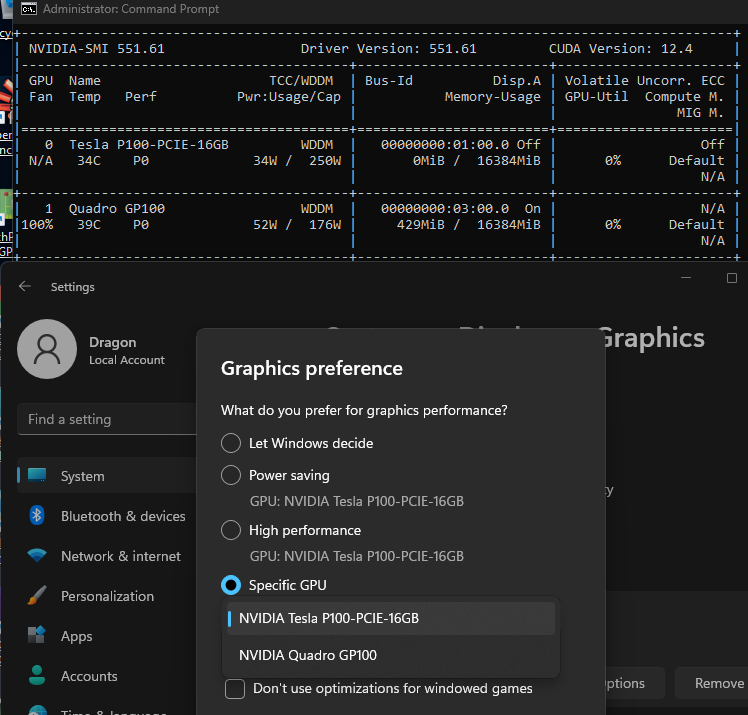Enable Don't use optimizations for windowed games
748x715 pixels.
235,688
